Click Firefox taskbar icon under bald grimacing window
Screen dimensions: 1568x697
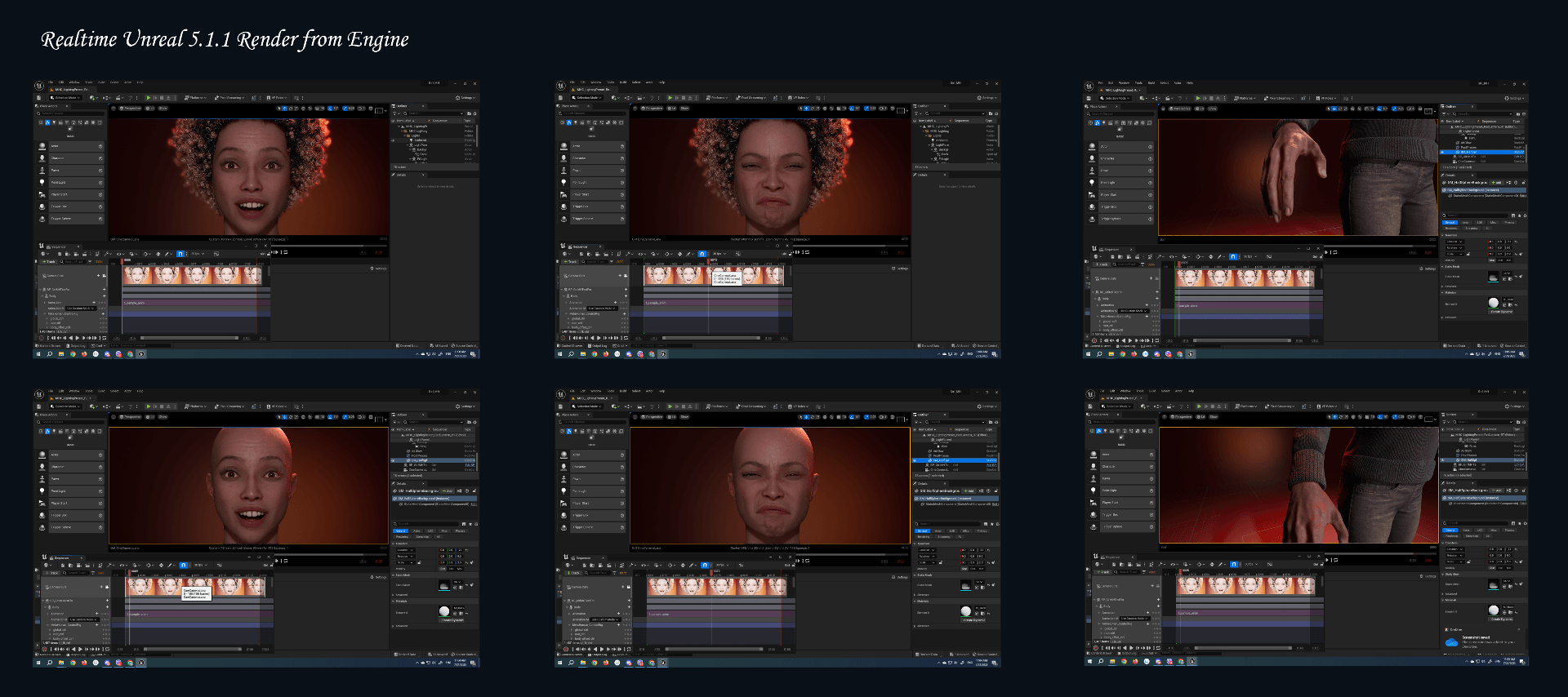coord(606,663)
